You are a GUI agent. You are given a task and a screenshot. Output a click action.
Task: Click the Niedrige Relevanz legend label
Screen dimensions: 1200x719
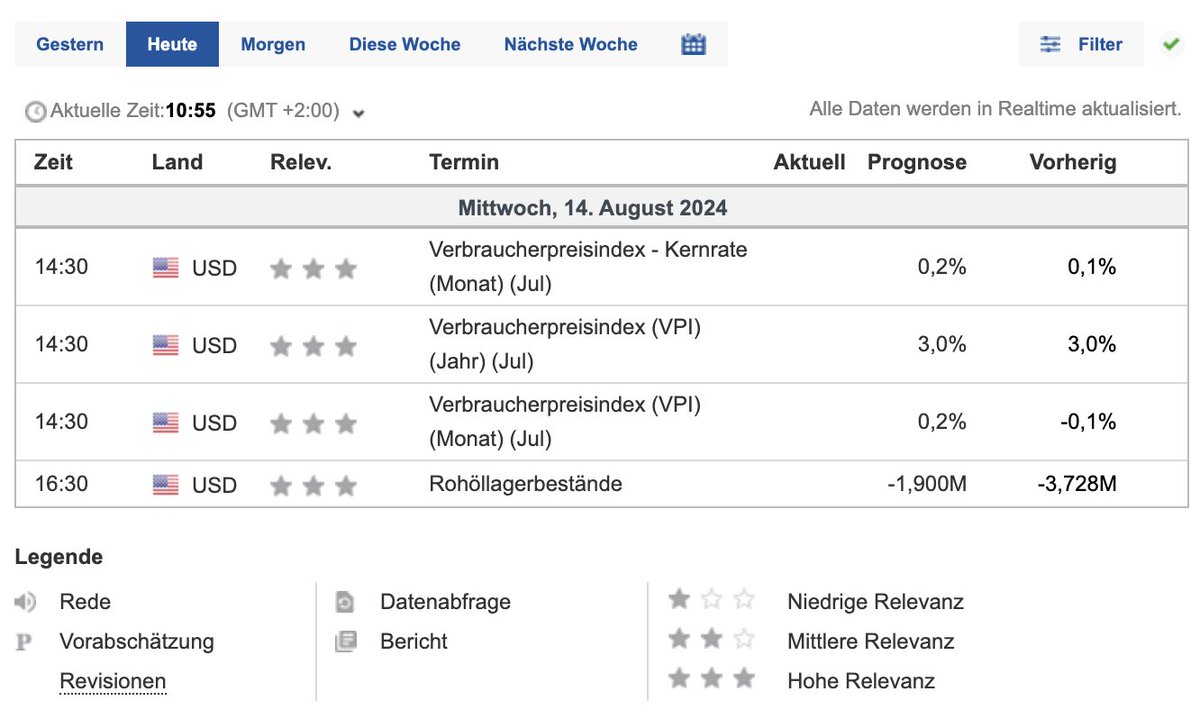pyautogui.click(x=876, y=602)
